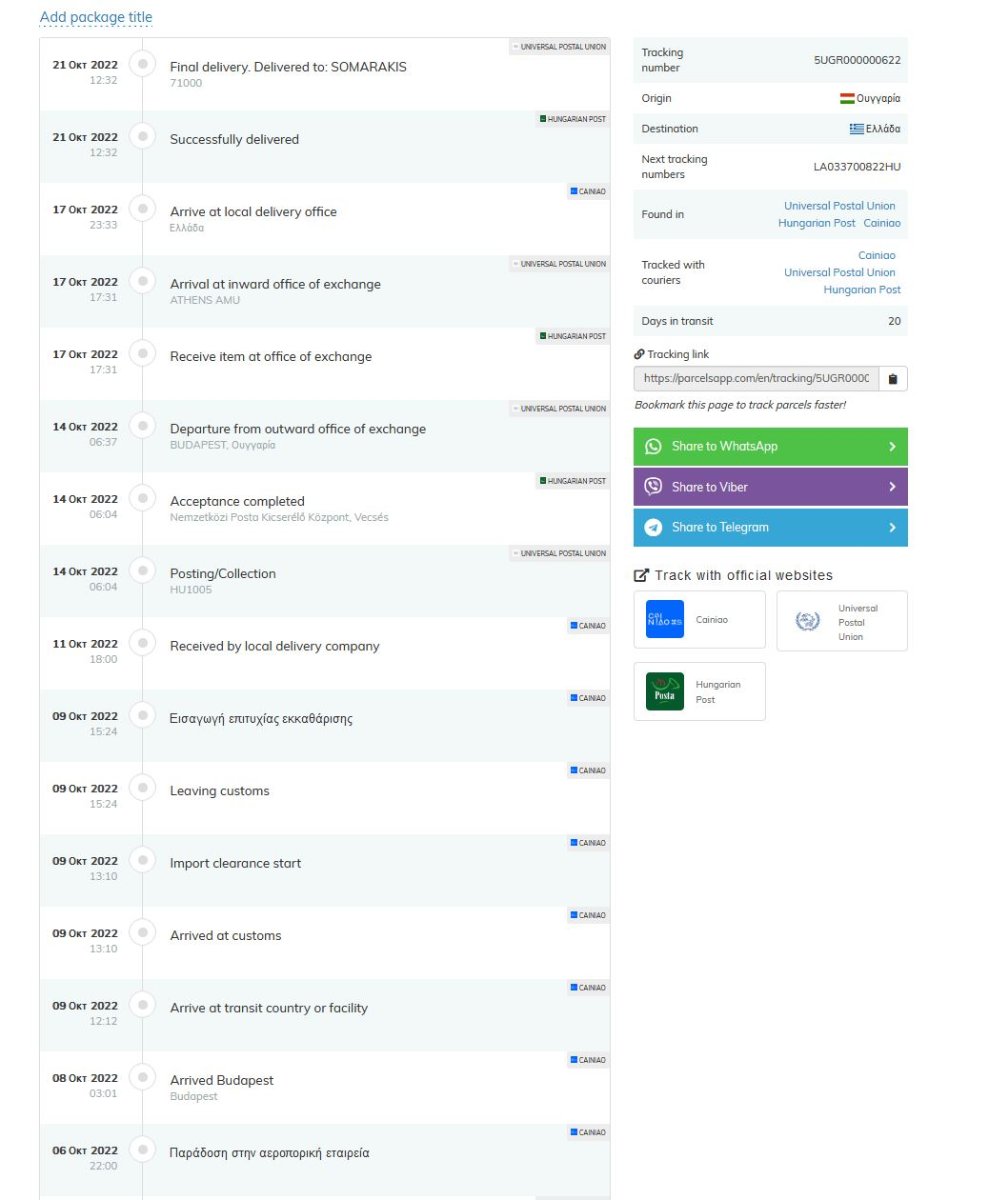Click the Viber logo icon

[x=653, y=487]
